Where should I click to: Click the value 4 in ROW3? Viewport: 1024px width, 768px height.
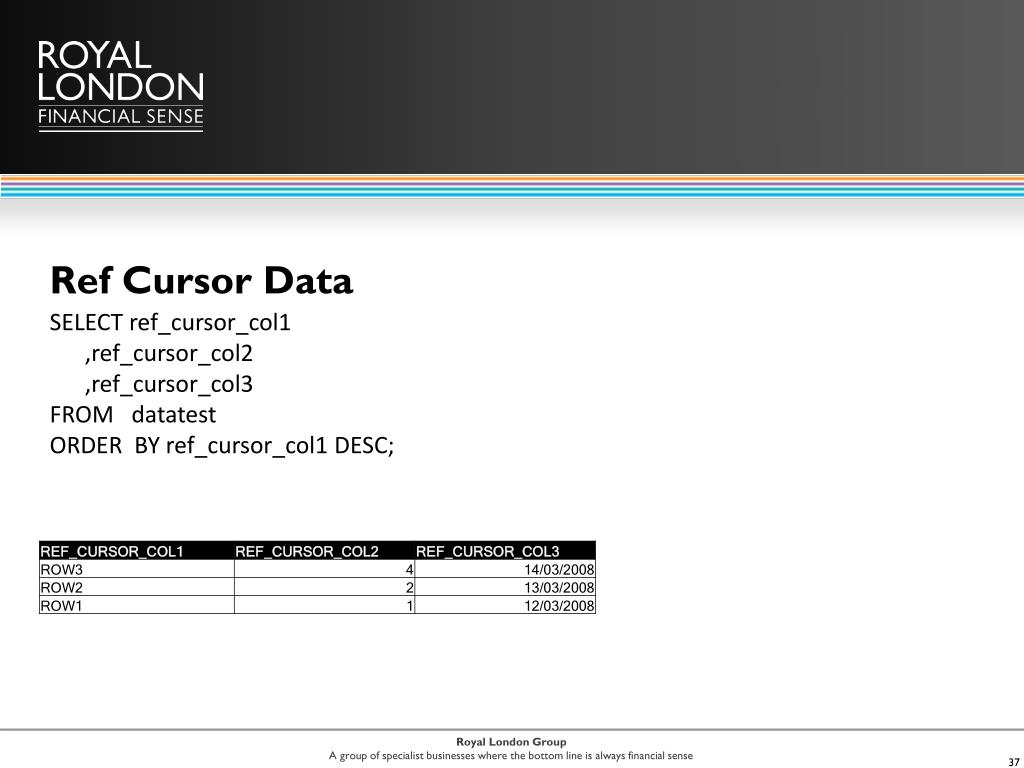[x=324, y=569]
